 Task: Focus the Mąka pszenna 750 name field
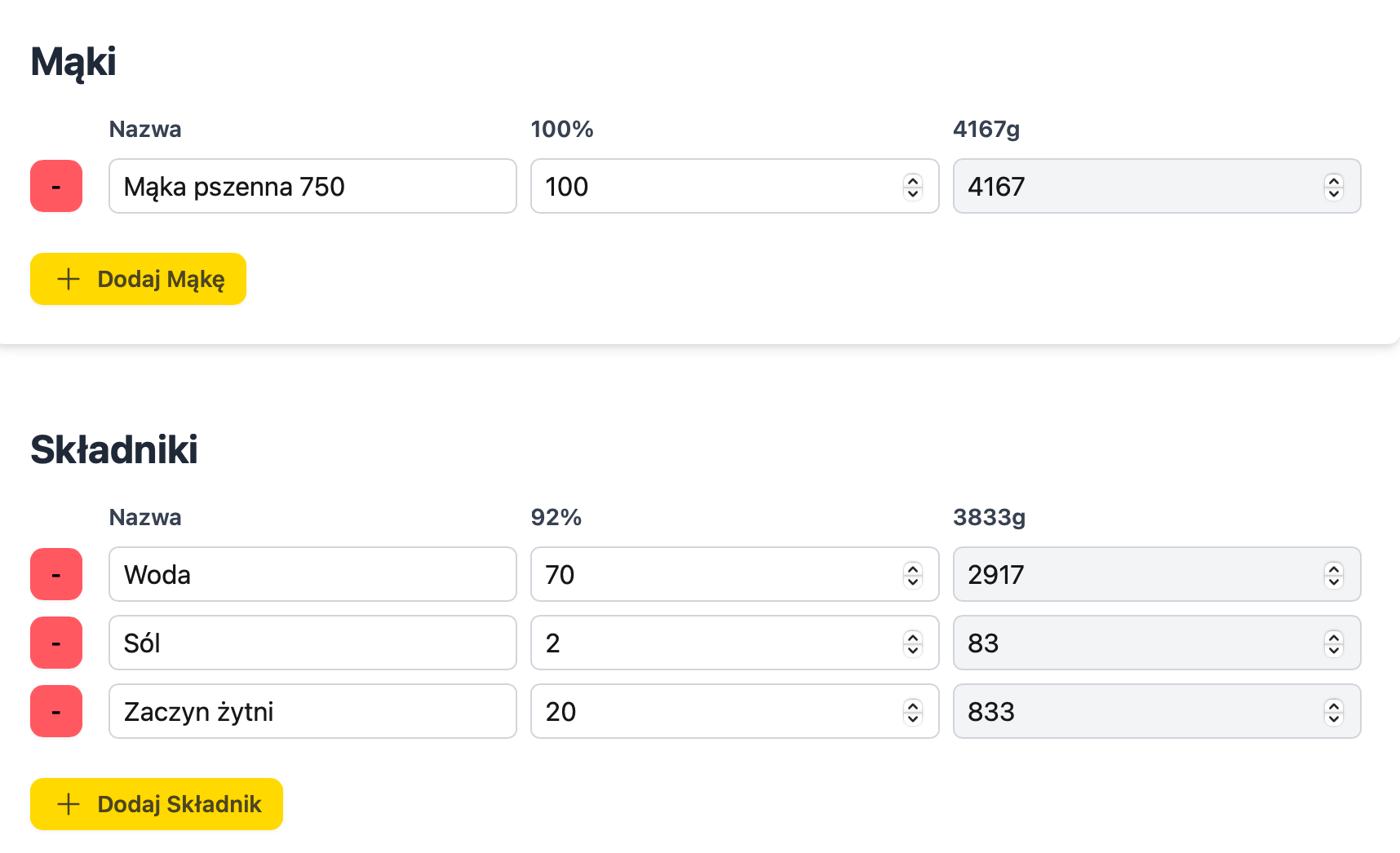(x=312, y=186)
